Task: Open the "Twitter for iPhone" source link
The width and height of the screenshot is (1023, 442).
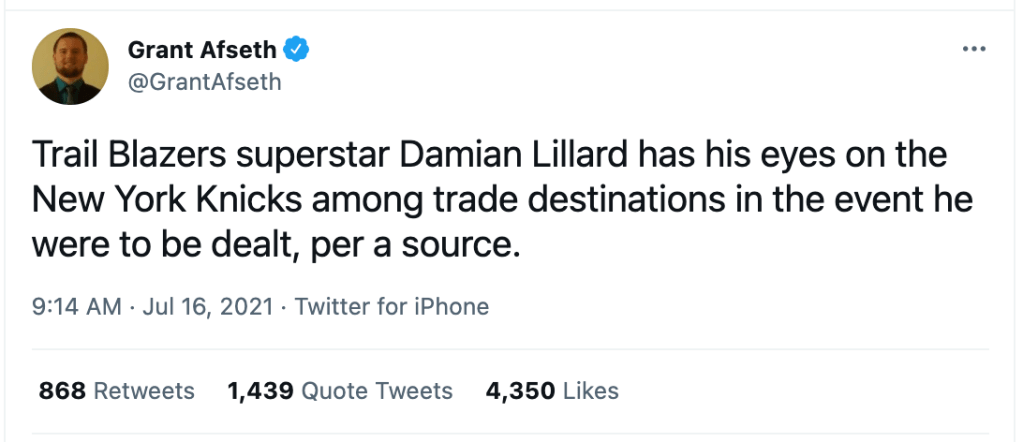Action: click(392, 306)
